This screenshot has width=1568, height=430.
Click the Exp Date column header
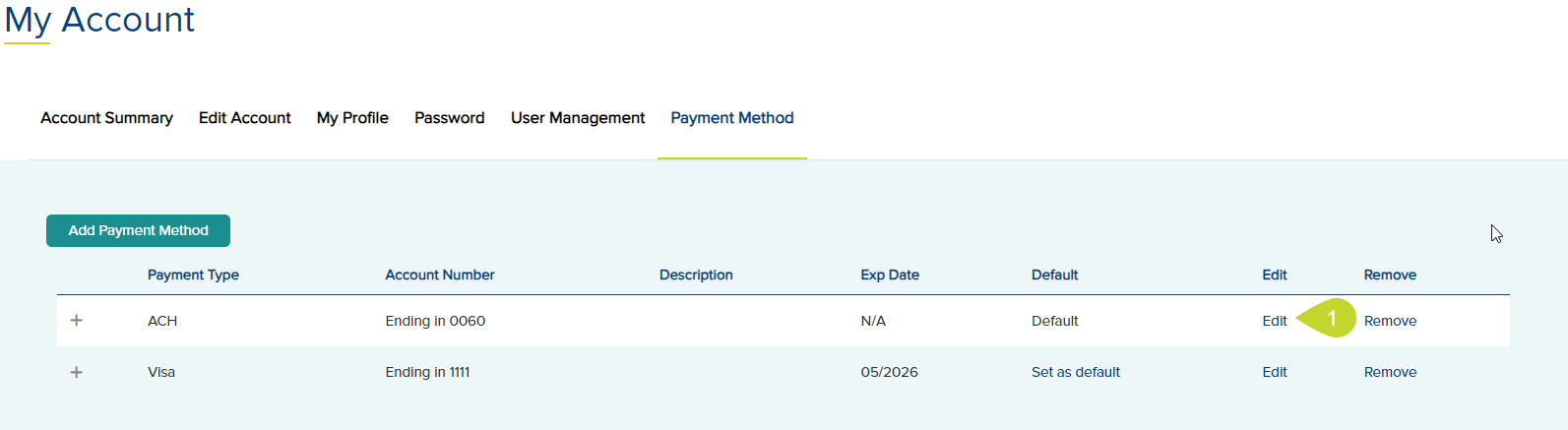pos(890,275)
